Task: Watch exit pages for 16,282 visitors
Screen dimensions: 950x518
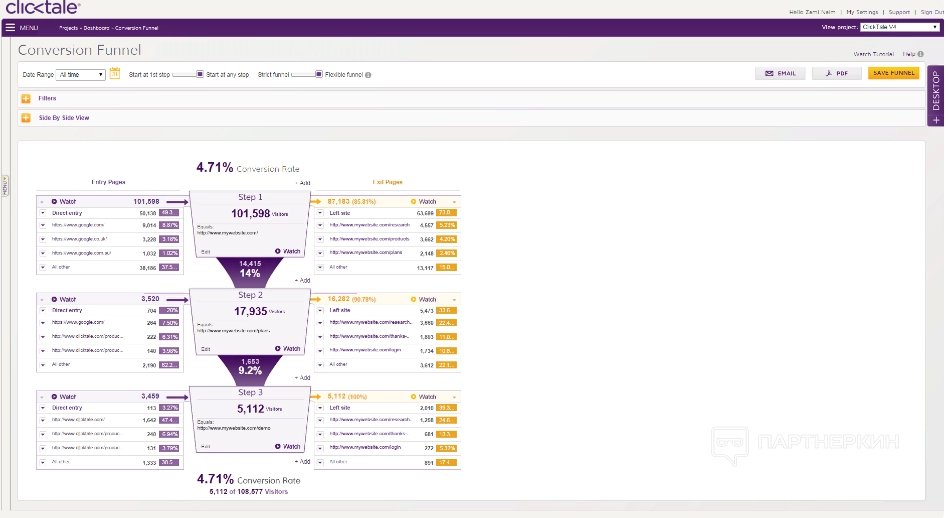Action: coord(424,299)
